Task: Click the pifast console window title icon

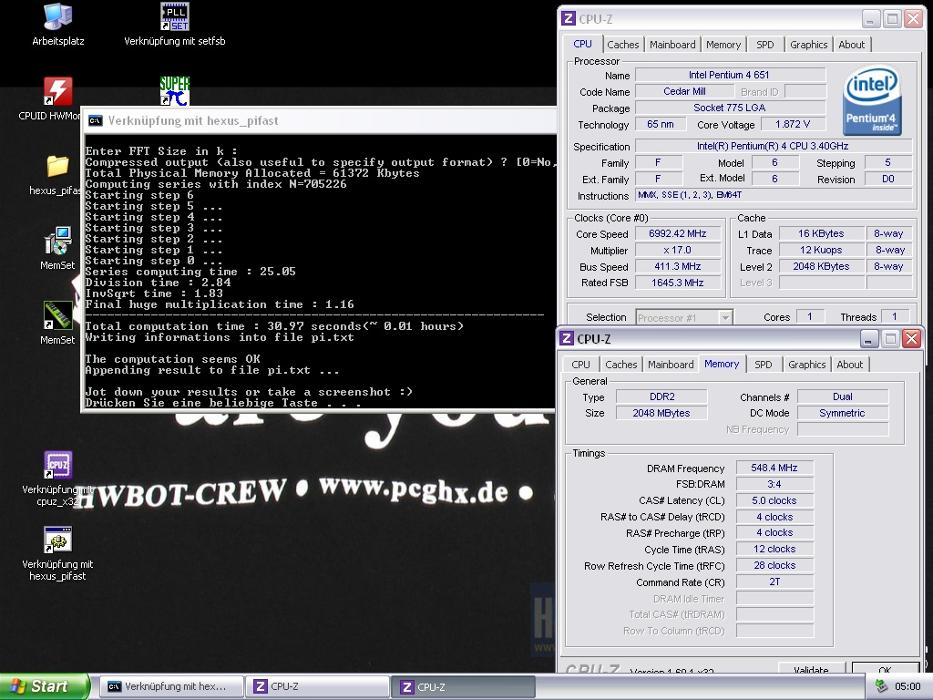Action: click(95, 121)
